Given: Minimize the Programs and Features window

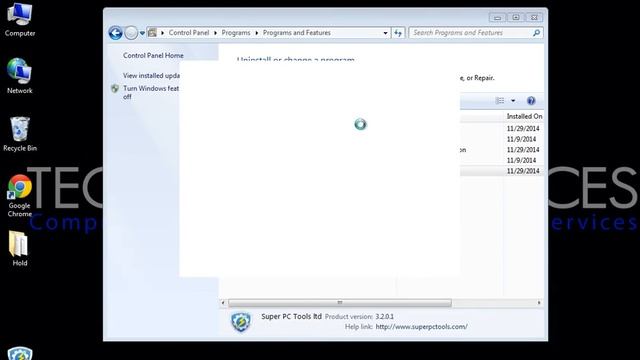Looking at the screenshot, I should coord(497,18).
